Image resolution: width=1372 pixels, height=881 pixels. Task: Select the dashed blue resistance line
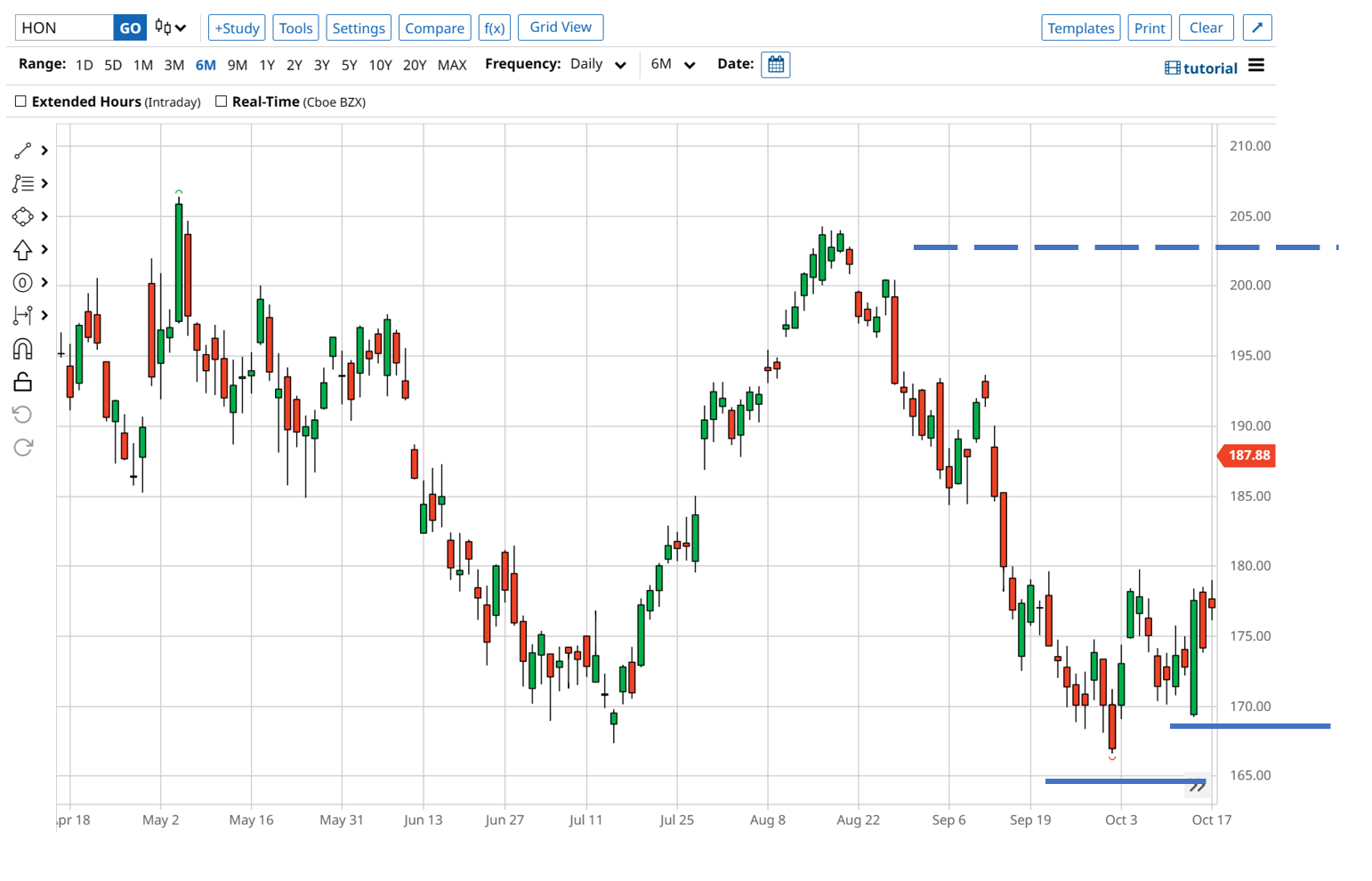[1126, 247]
